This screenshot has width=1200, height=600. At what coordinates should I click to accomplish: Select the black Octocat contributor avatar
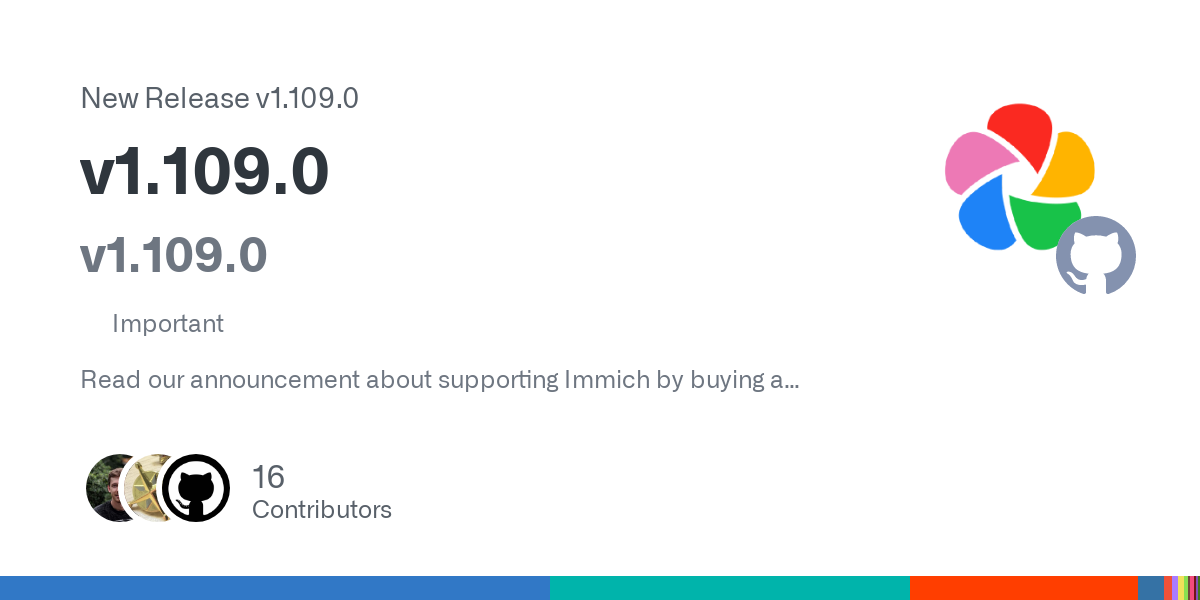(196, 488)
